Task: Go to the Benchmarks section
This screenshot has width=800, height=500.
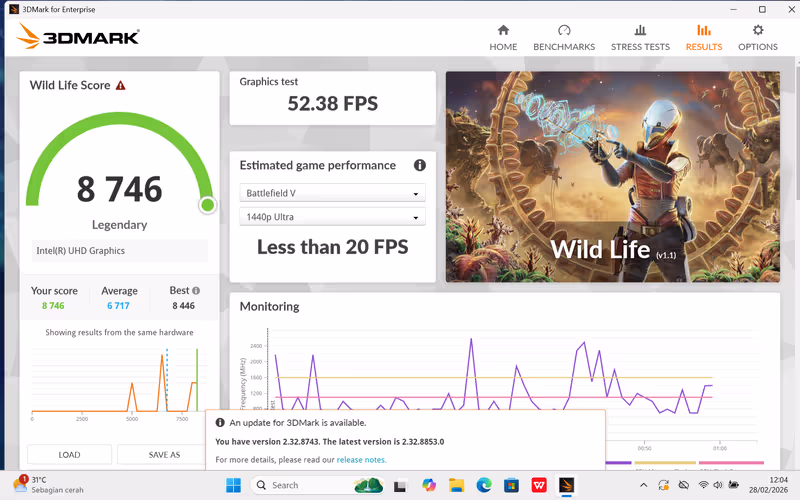Action: 564,38
